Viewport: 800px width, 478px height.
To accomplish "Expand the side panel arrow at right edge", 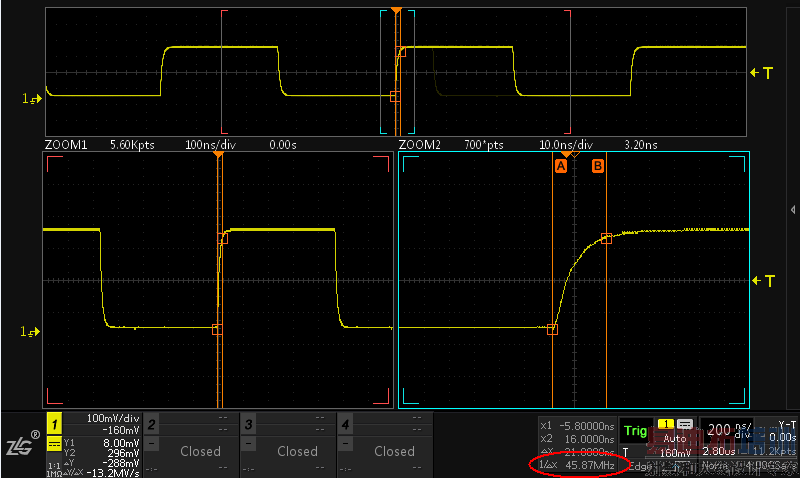I will [x=793, y=210].
